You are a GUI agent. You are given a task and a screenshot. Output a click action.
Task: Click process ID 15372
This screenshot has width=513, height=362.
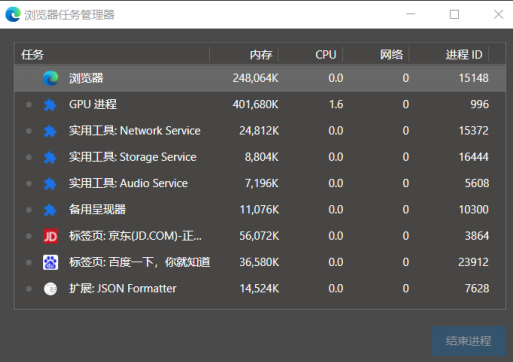point(474,131)
